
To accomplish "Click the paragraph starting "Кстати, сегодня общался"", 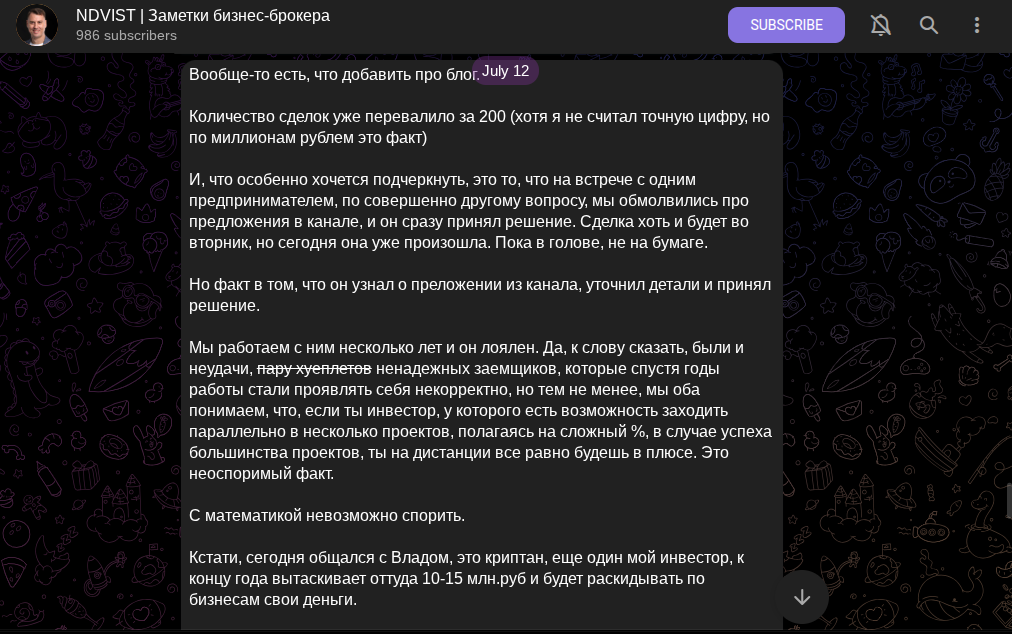I will (x=466, y=578).
